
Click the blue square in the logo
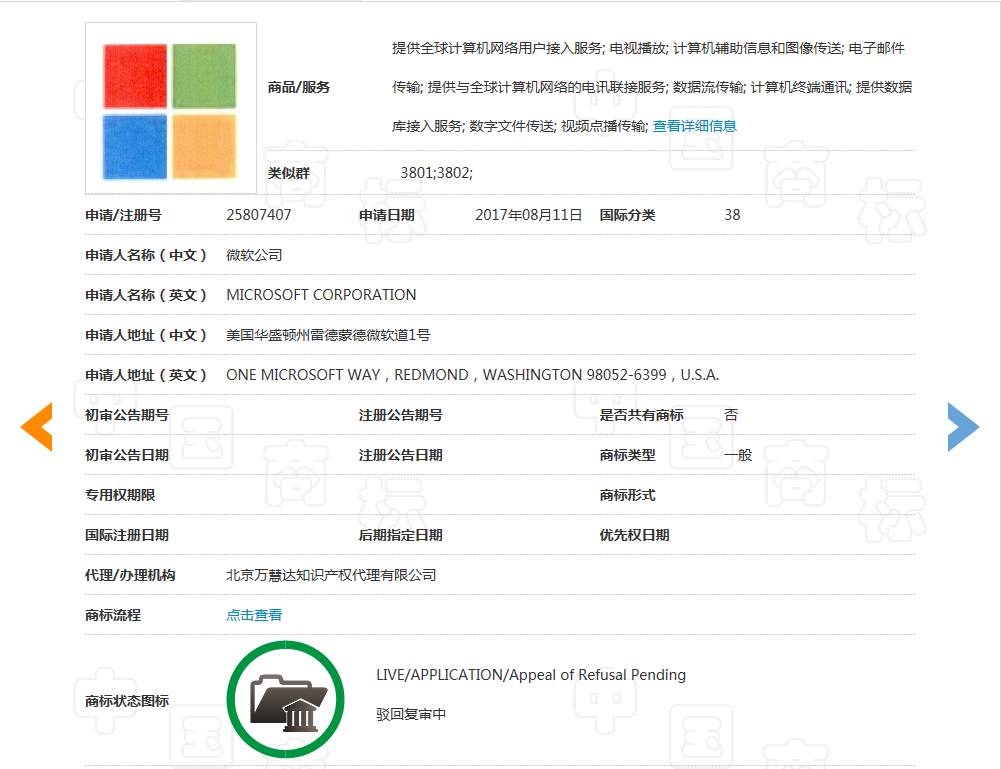coord(135,146)
